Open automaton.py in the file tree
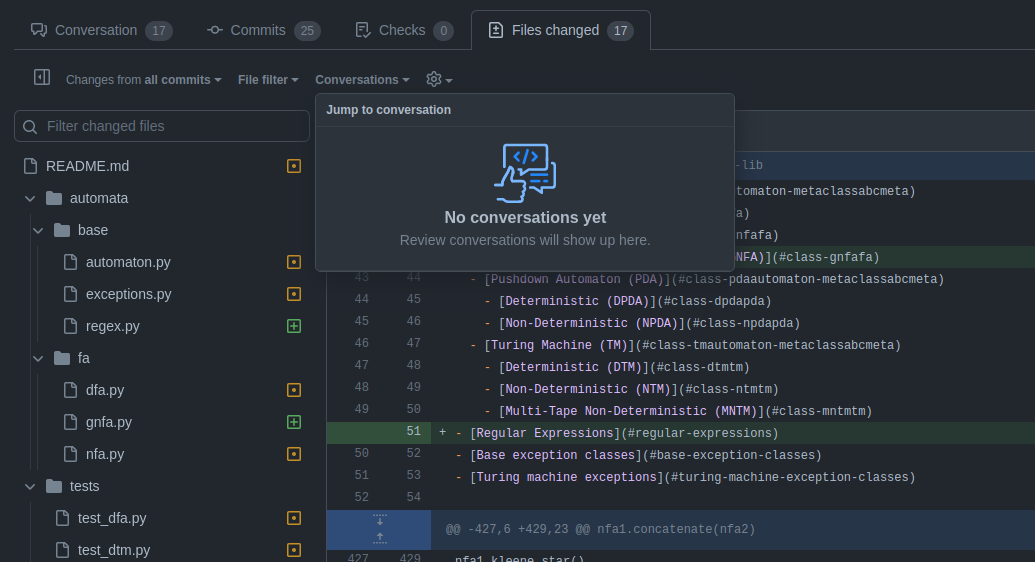The height and width of the screenshot is (562, 1035). click(x=128, y=262)
